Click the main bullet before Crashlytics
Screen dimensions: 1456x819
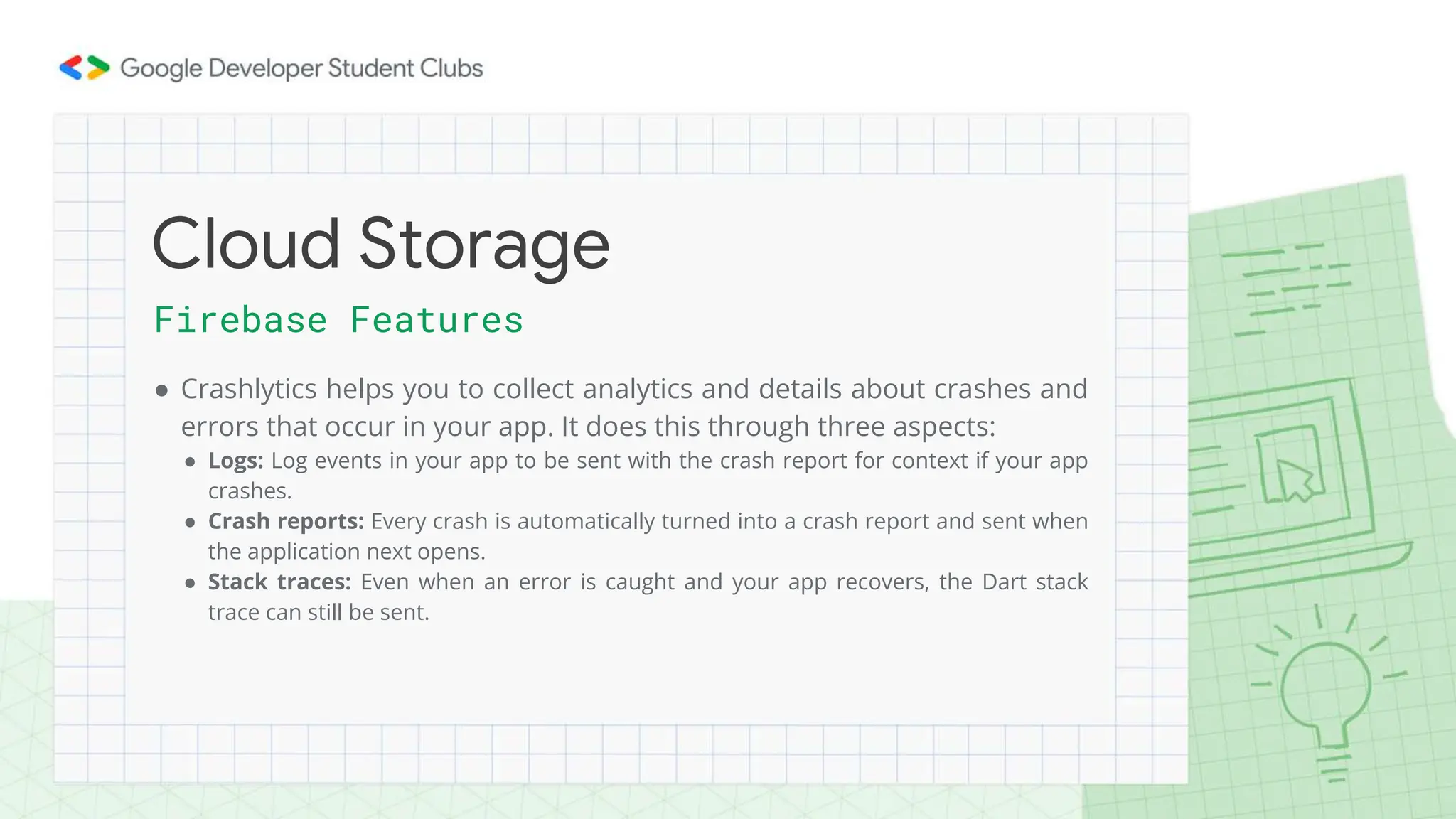[161, 390]
